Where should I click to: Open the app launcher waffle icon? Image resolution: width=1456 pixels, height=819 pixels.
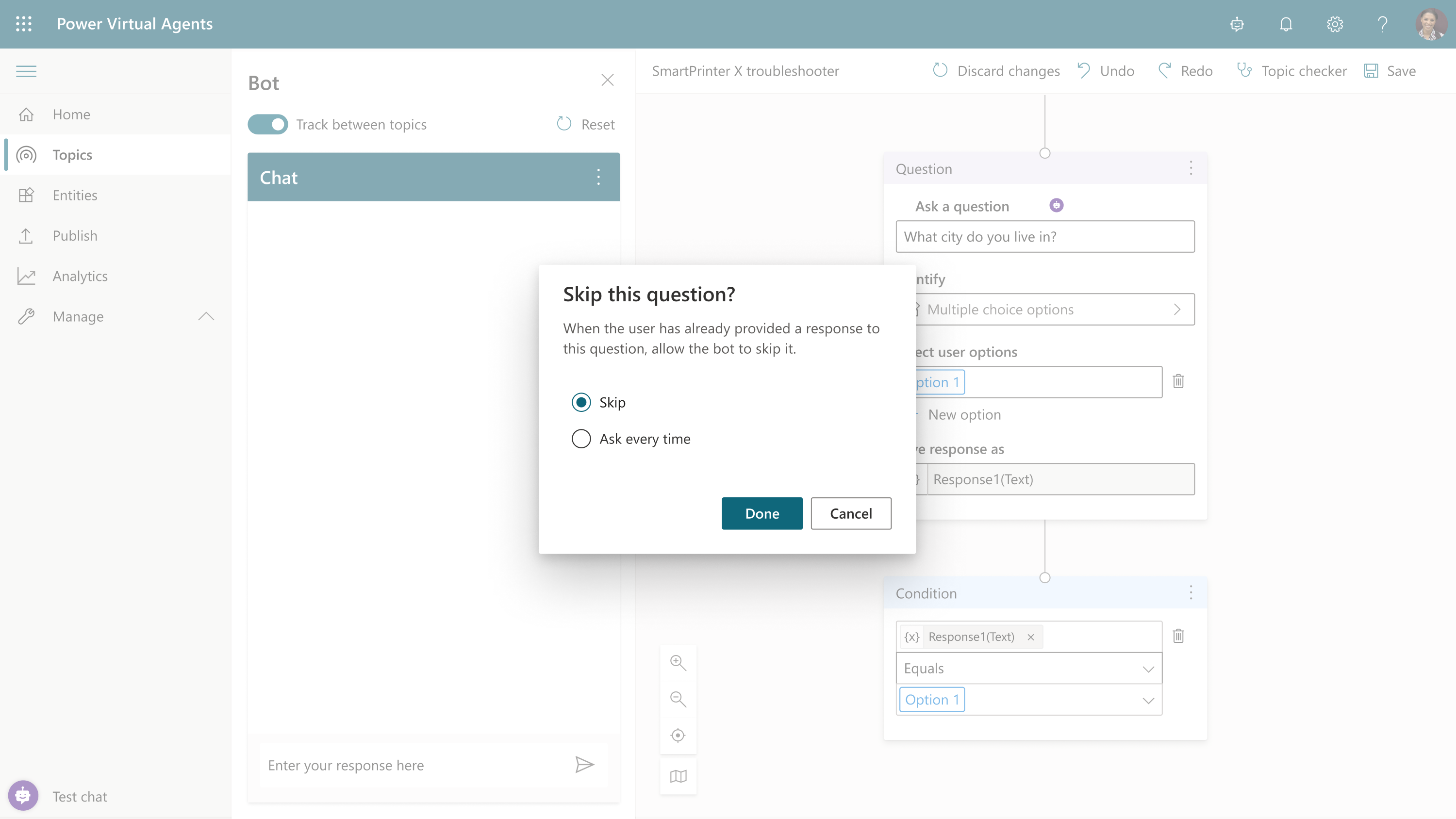24,24
